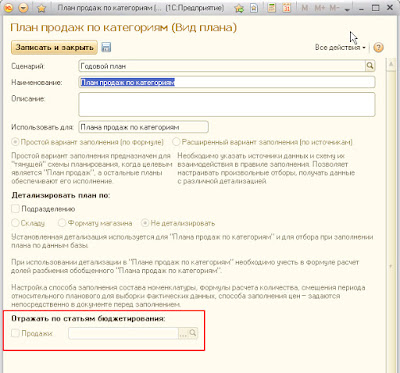Click the 1C application logo icon
The width and height of the screenshot is (400, 373).
[8, 8]
